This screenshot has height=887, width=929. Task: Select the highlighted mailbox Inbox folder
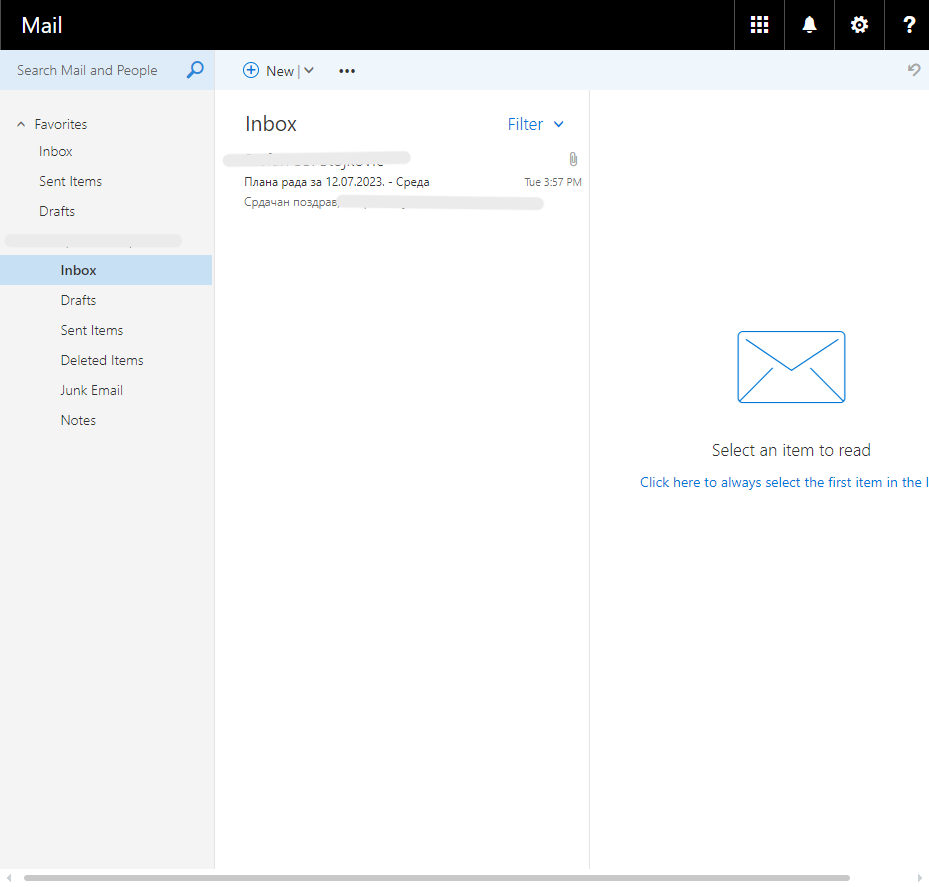(106, 270)
